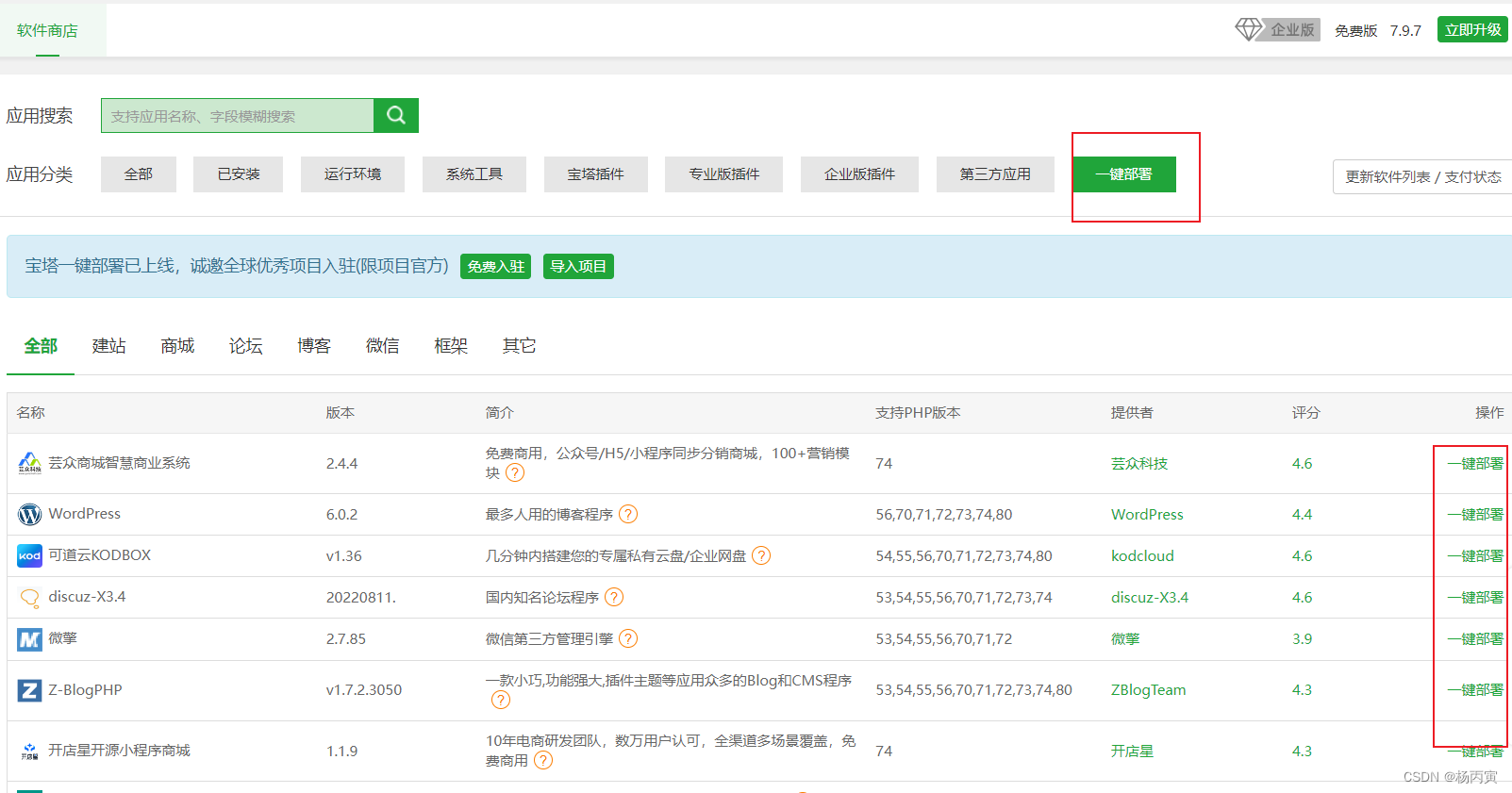This screenshot has height=793, width=1512.
Task: Open the 开店星 provider link
Action: pos(1132,752)
